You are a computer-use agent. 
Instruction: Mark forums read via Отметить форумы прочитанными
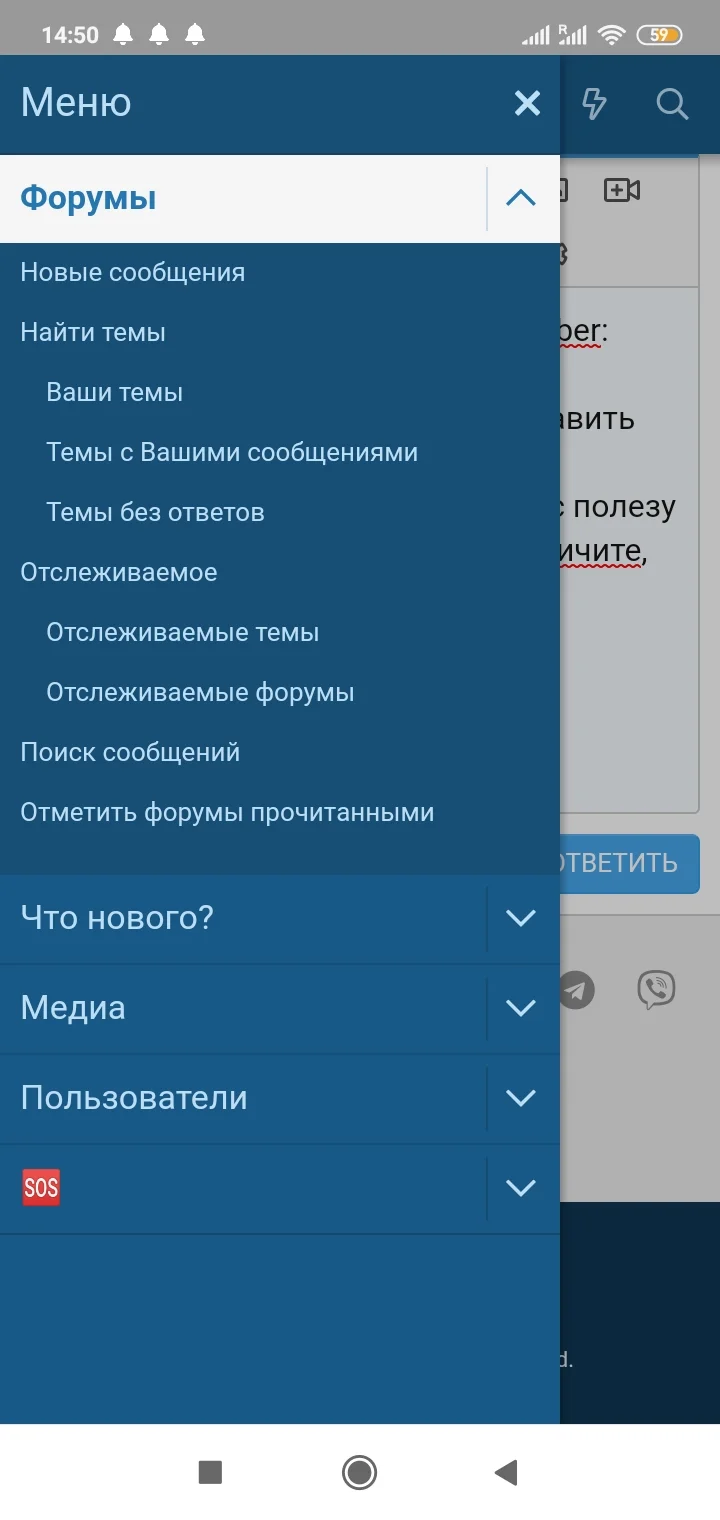(x=226, y=812)
